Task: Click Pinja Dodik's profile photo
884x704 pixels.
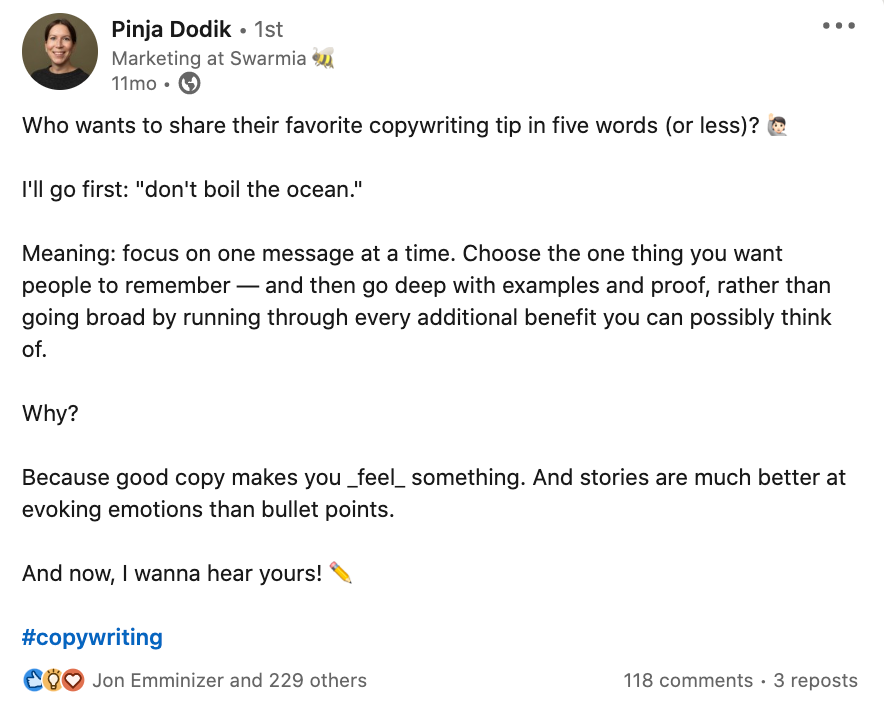Action: 59,52
